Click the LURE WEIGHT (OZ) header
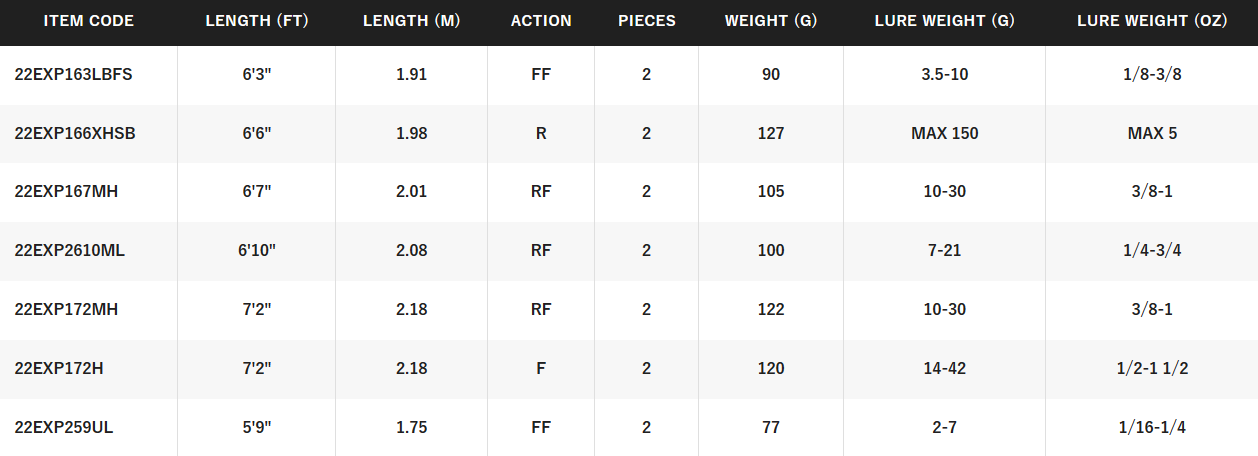Image resolution: width=1258 pixels, height=456 pixels. pos(1151,20)
